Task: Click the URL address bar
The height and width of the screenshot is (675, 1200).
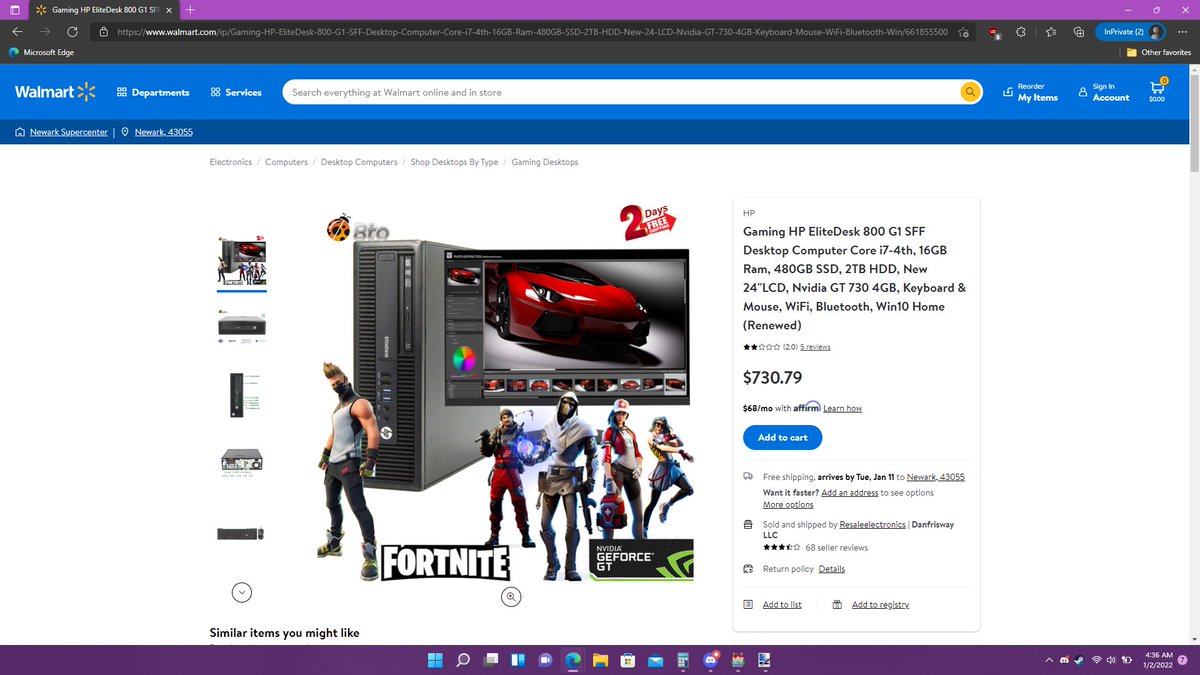Action: click(x=532, y=32)
